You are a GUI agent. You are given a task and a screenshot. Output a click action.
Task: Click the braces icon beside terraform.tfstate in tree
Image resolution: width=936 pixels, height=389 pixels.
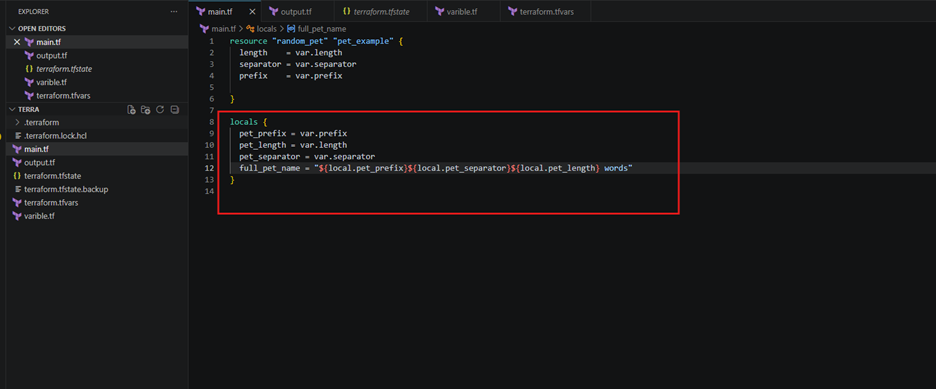[x=17, y=176]
